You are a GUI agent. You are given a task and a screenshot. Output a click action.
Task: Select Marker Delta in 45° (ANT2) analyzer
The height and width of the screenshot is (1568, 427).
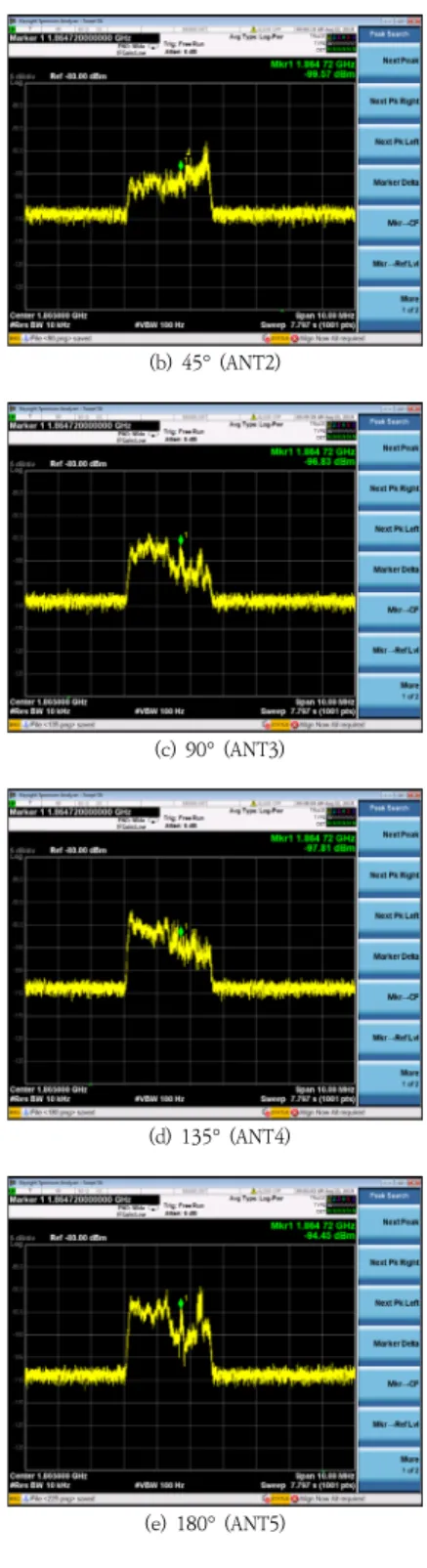[390, 183]
